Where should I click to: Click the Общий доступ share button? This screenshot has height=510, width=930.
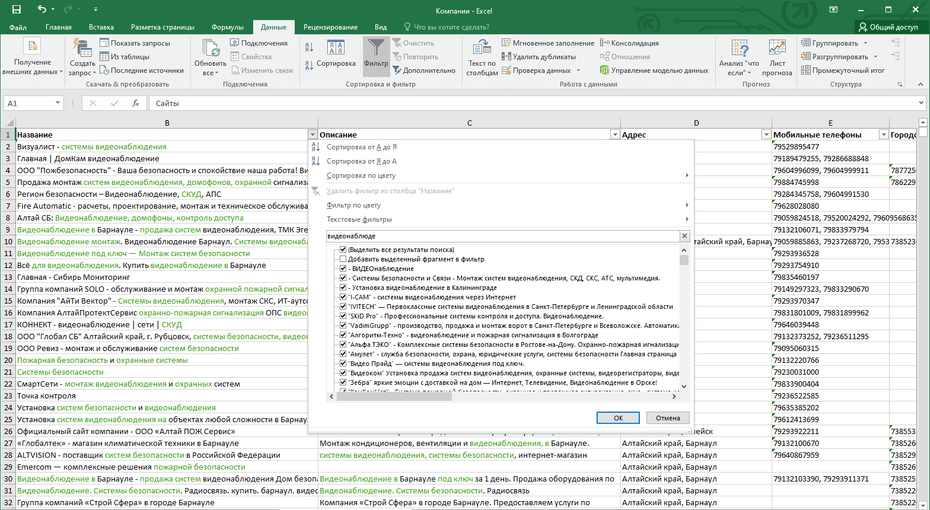pos(888,27)
